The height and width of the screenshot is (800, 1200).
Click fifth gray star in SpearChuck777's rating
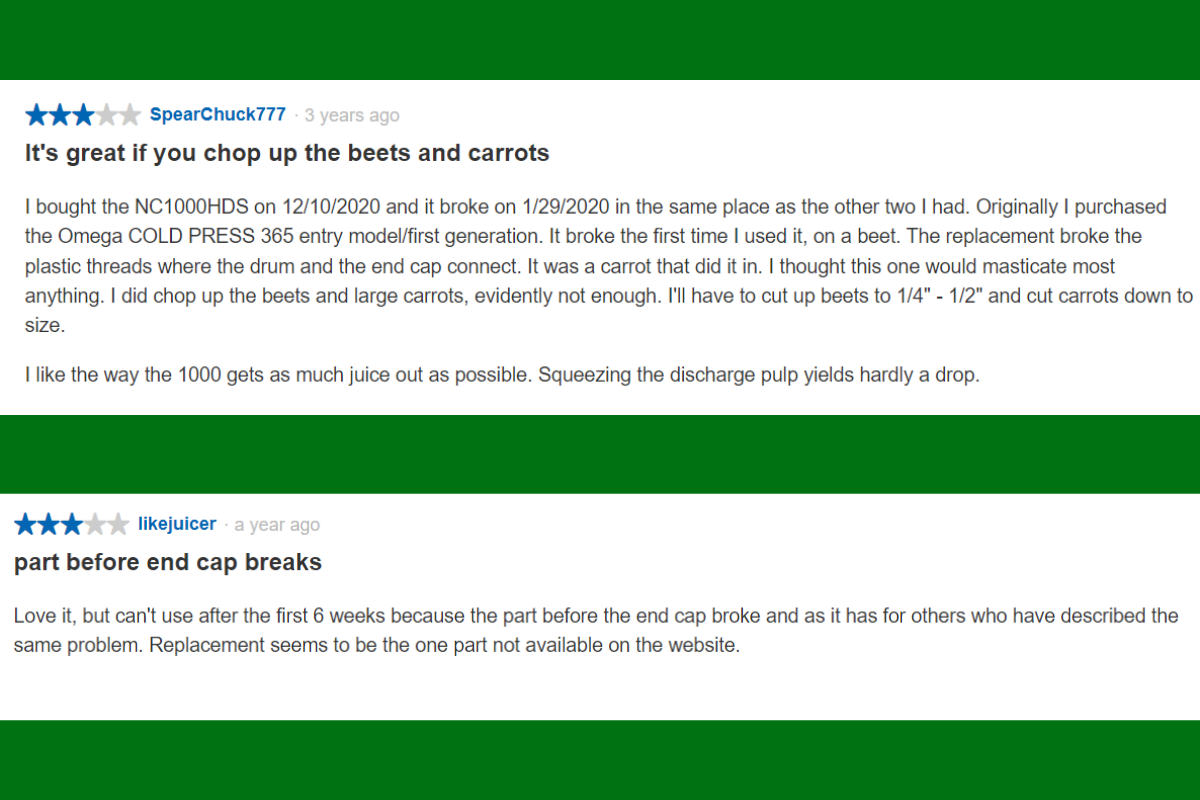pyautogui.click(x=129, y=115)
